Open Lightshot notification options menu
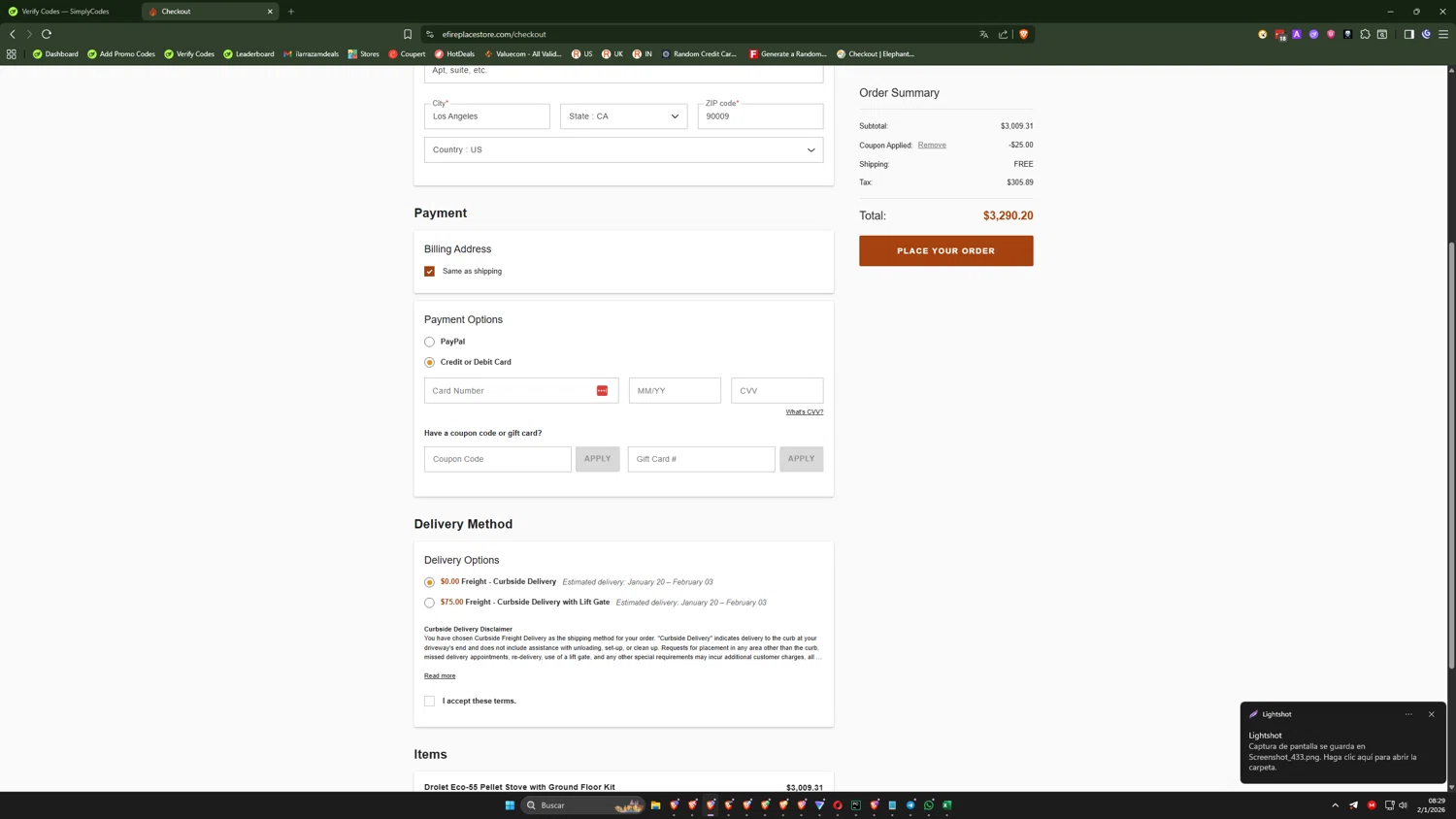Screen dimensions: 1456x819 tap(1408, 714)
